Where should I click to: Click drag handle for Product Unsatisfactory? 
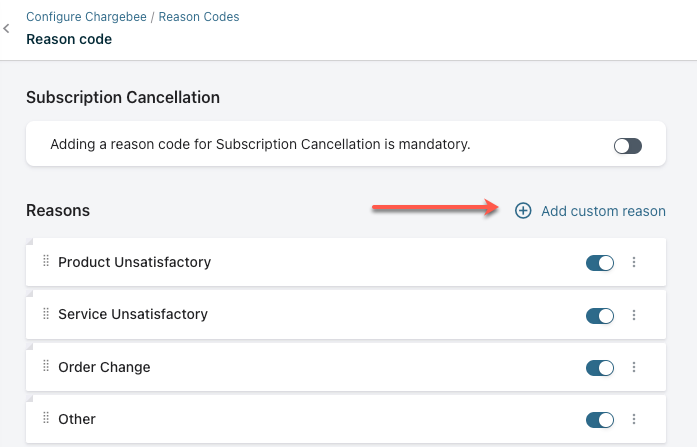[46, 262]
